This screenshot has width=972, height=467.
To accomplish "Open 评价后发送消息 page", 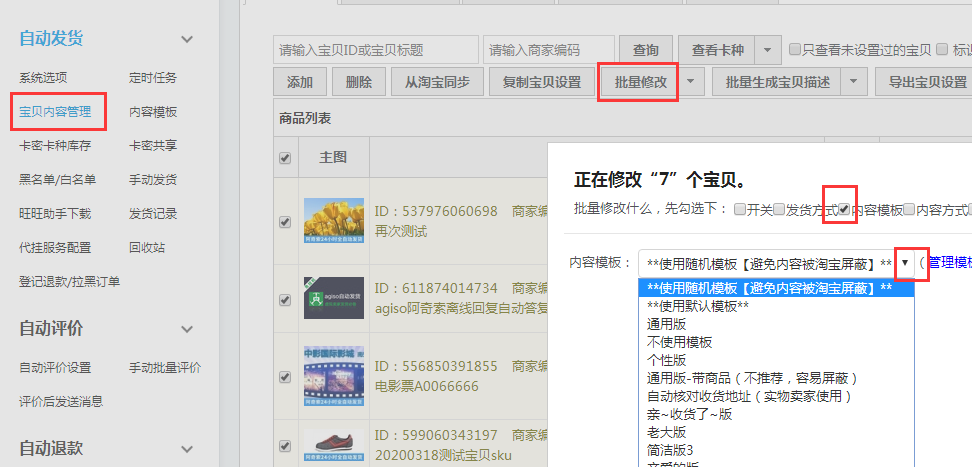I will (x=61, y=401).
